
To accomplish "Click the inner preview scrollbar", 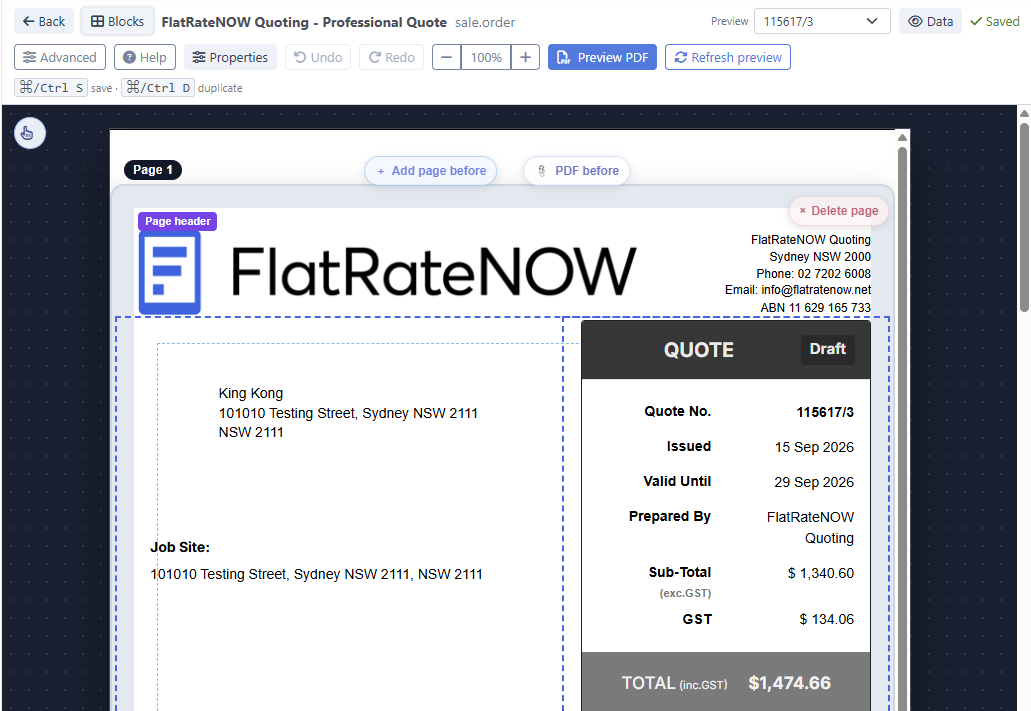I will (x=902, y=421).
